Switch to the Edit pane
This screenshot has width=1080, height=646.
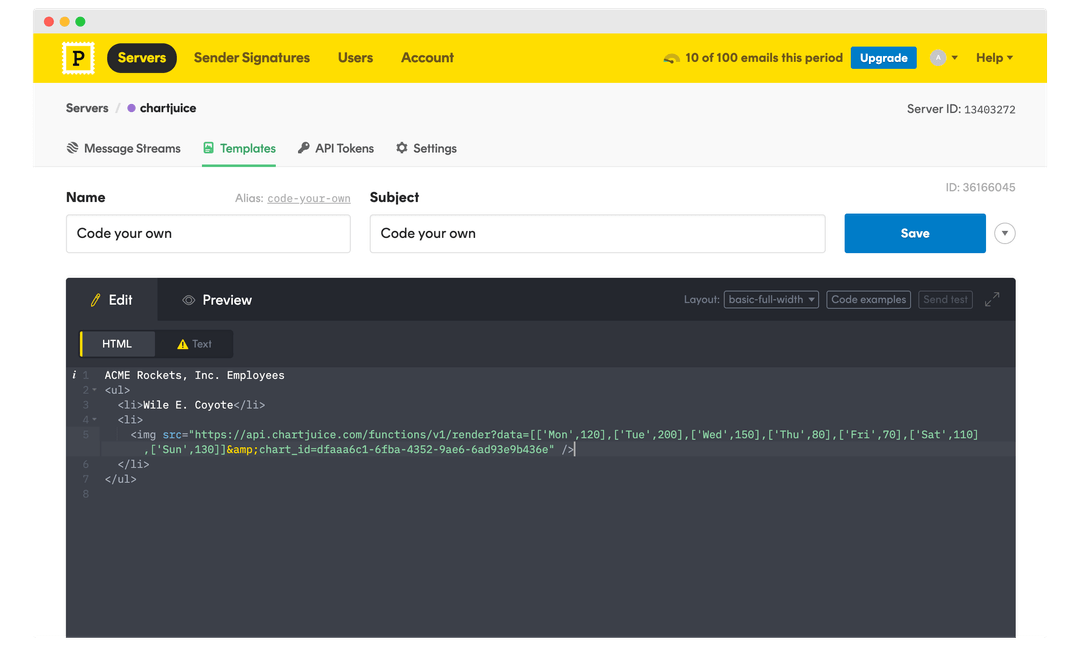pyautogui.click(x=112, y=300)
